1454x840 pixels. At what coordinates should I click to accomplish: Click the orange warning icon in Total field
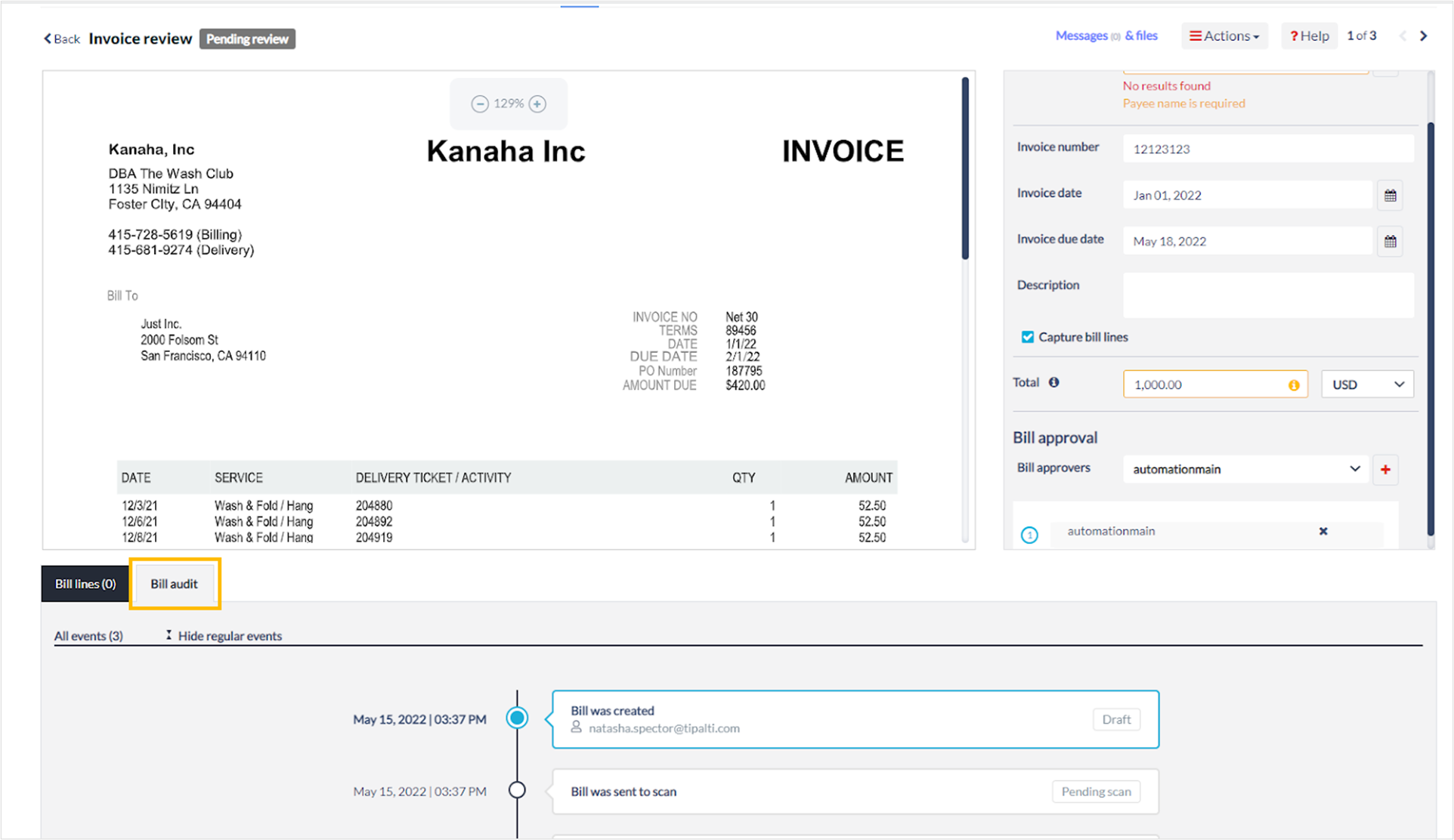pyautogui.click(x=1294, y=385)
